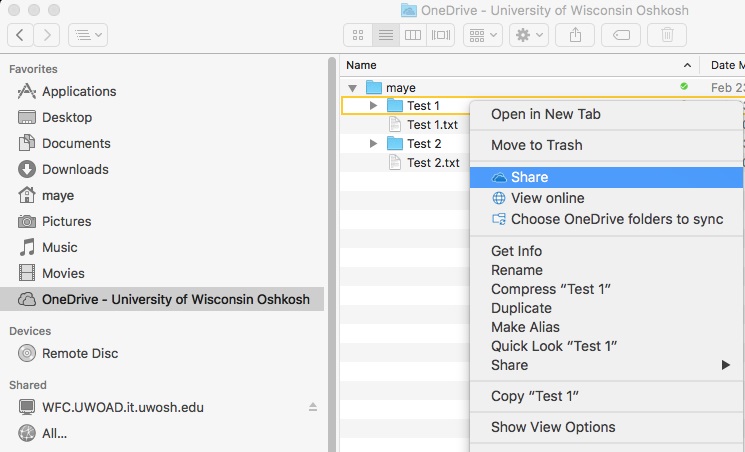Viewport: 745px width, 452px height.
Task: Open Music in the sidebar
Action: (47, 248)
